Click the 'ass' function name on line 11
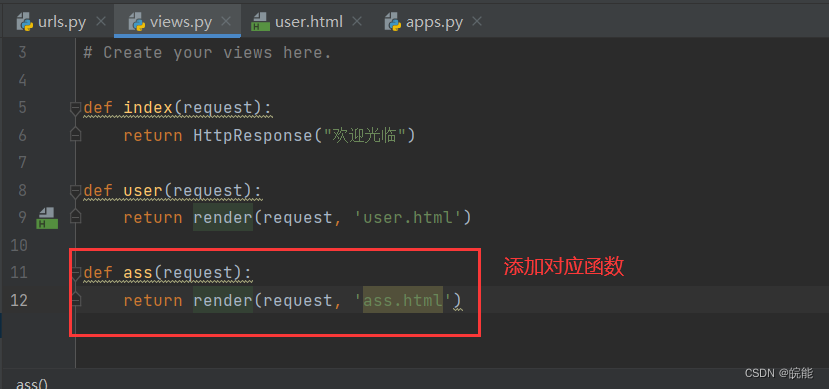 [x=138, y=273]
